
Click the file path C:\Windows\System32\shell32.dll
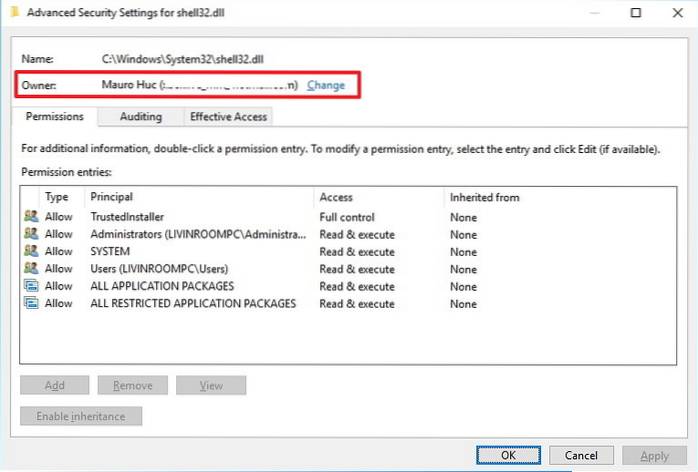(183, 59)
